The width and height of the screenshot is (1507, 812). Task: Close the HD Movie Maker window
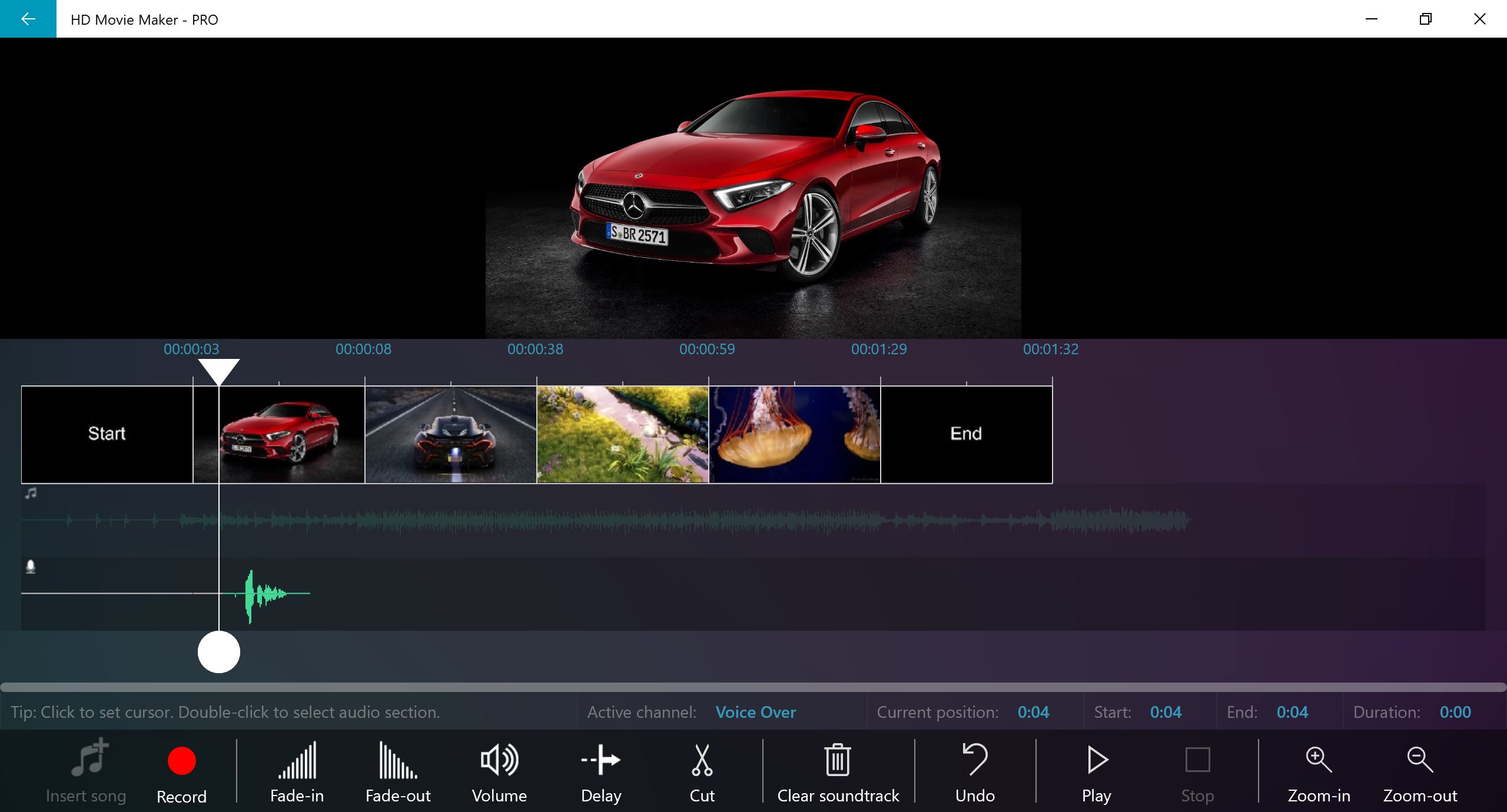1480,19
